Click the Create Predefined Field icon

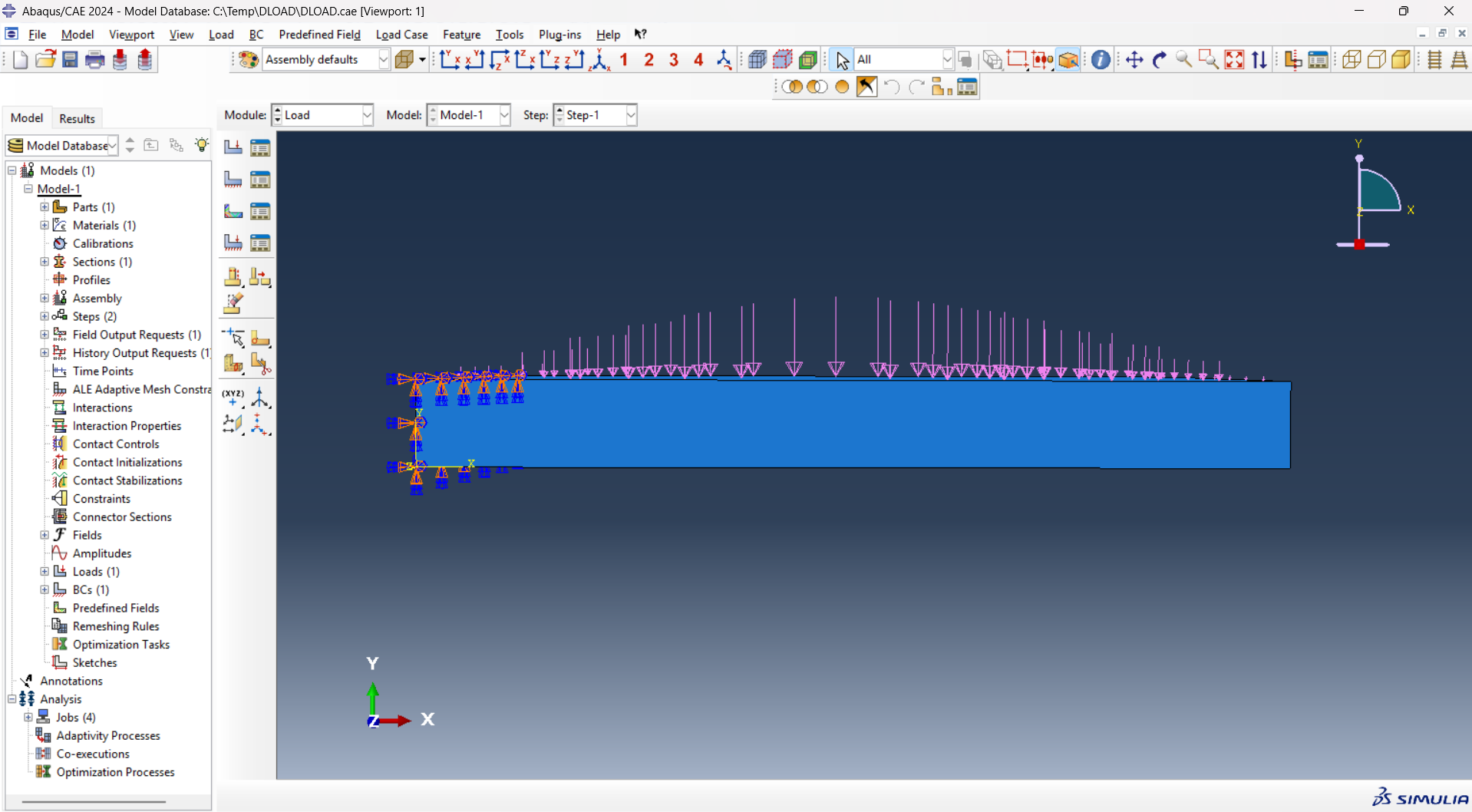233,211
